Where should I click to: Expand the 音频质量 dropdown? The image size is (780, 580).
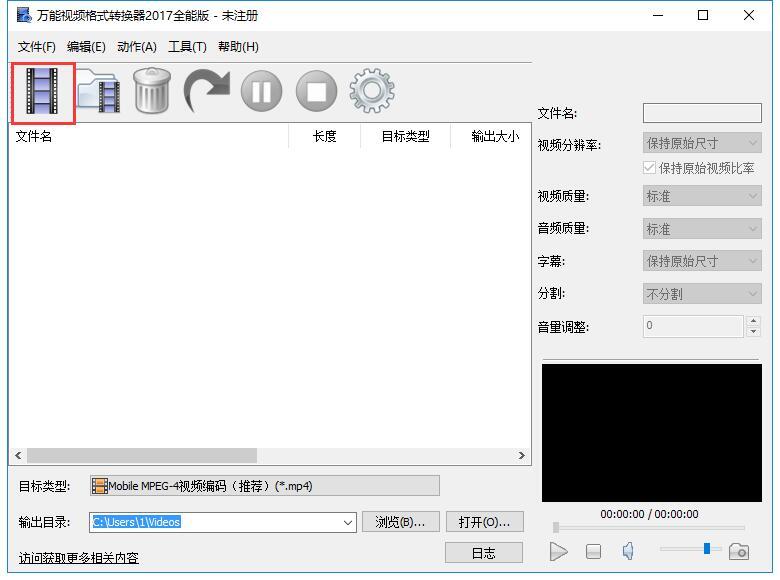click(x=702, y=229)
